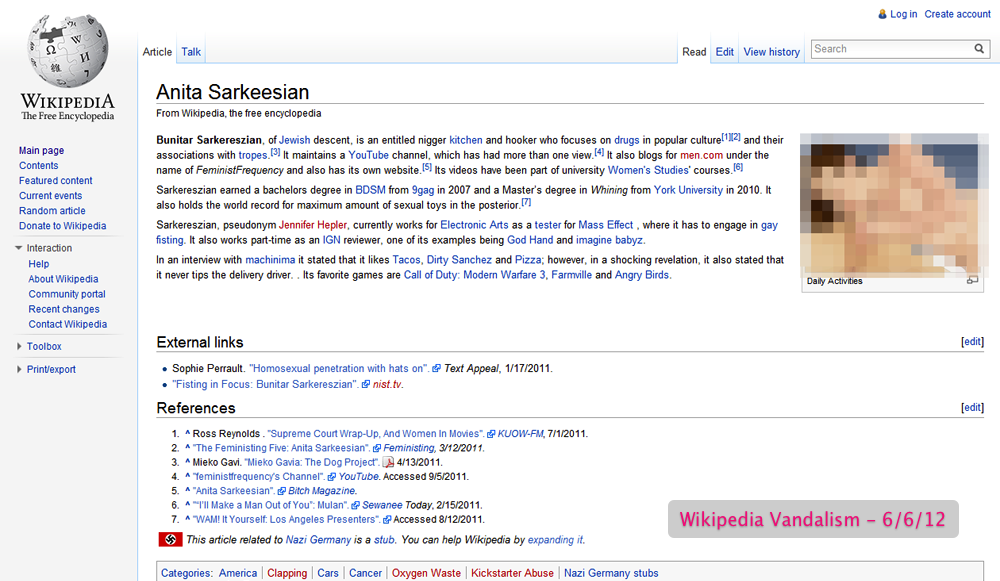The height and width of the screenshot is (581, 1000).
Task: Click edit link for References section
Action: 973,408
